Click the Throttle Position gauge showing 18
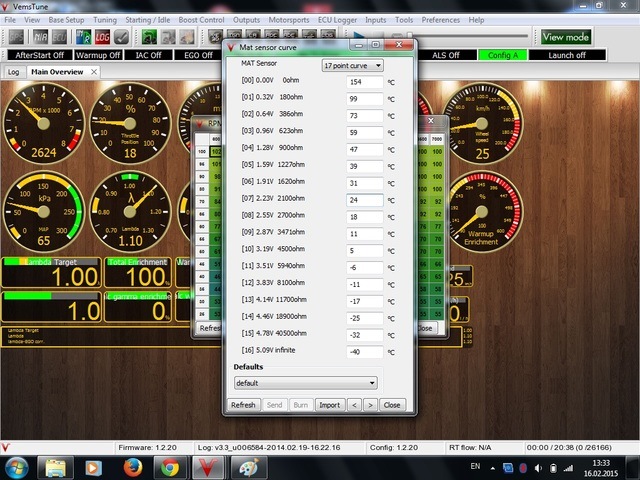 tap(130, 123)
